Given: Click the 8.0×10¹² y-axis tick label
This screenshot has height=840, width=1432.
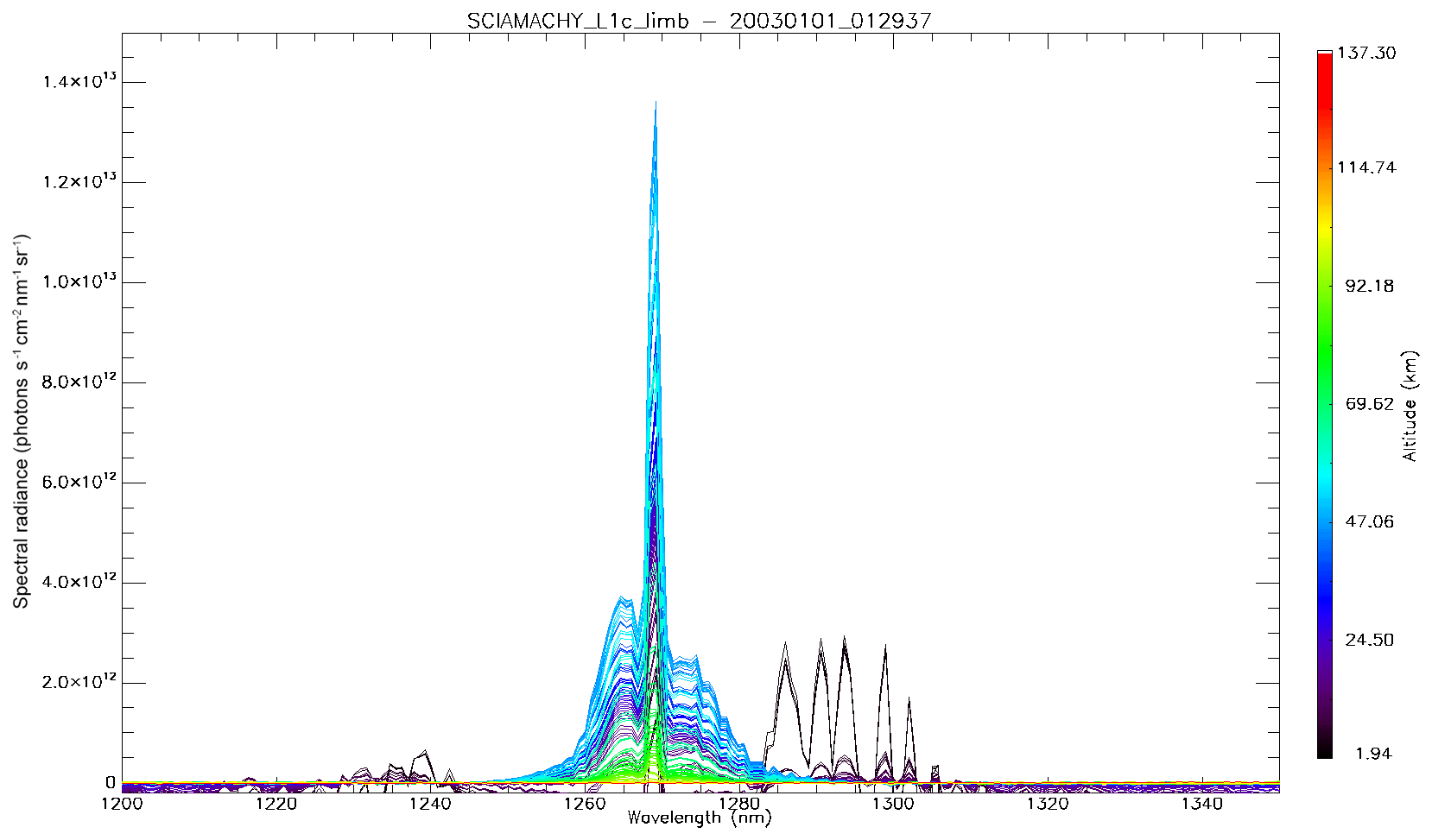Looking at the screenshot, I should pos(80,382).
